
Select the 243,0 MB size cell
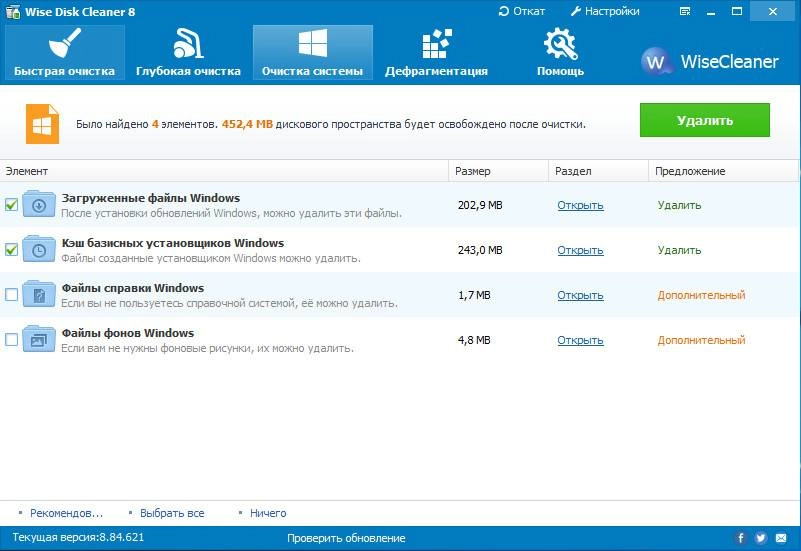480,250
